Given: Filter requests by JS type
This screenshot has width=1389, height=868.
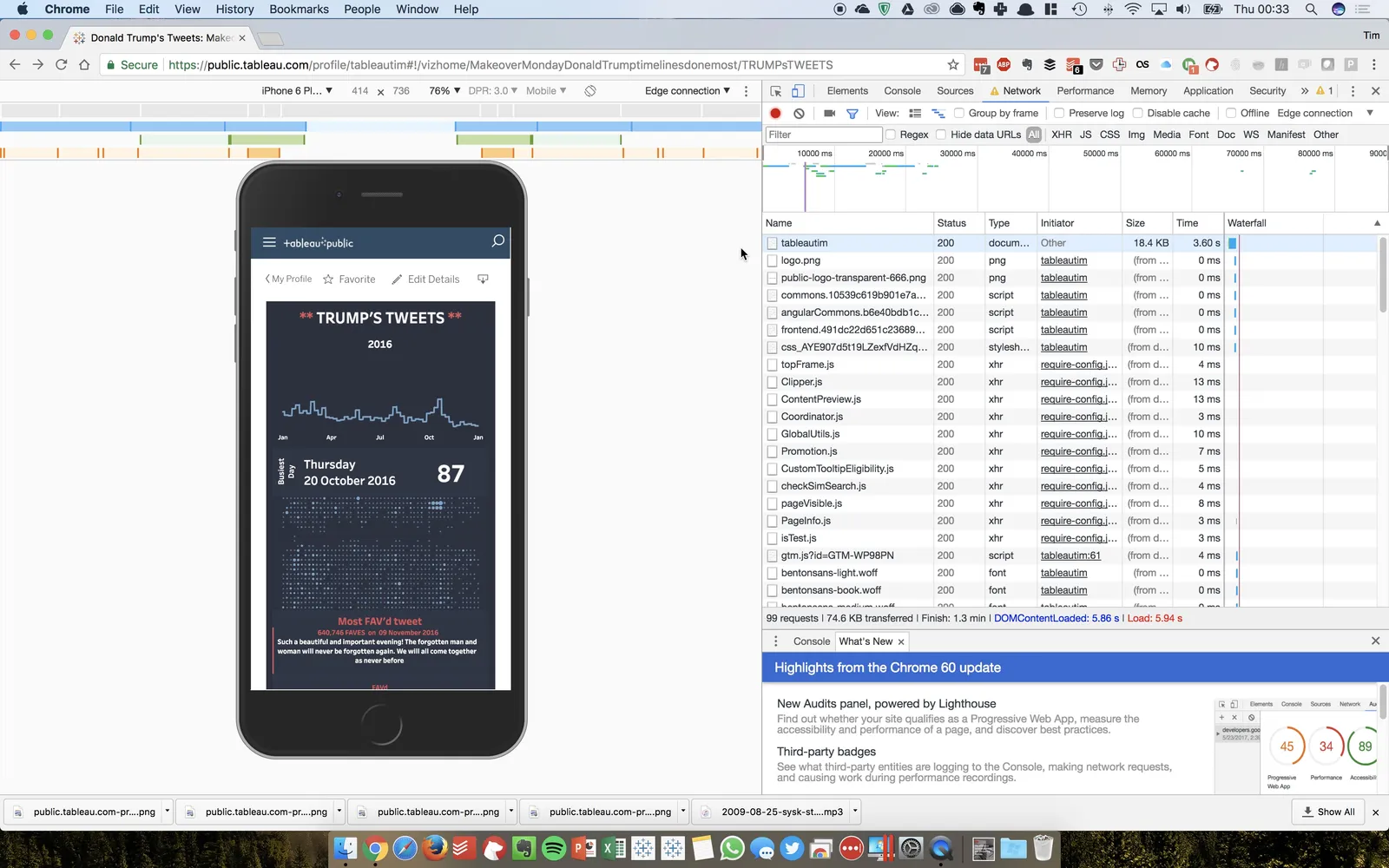Looking at the screenshot, I should tap(1085, 135).
